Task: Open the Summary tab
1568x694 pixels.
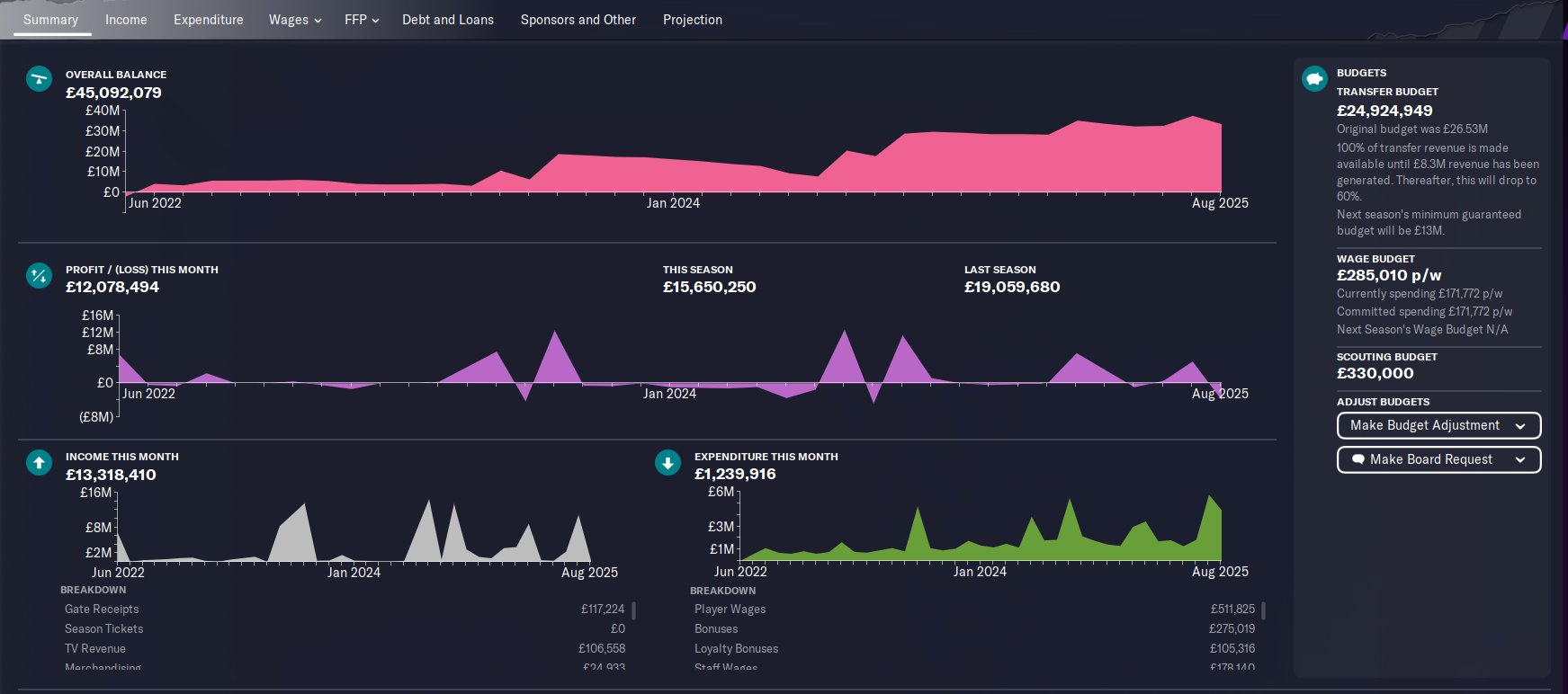Action: tap(50, 20)
